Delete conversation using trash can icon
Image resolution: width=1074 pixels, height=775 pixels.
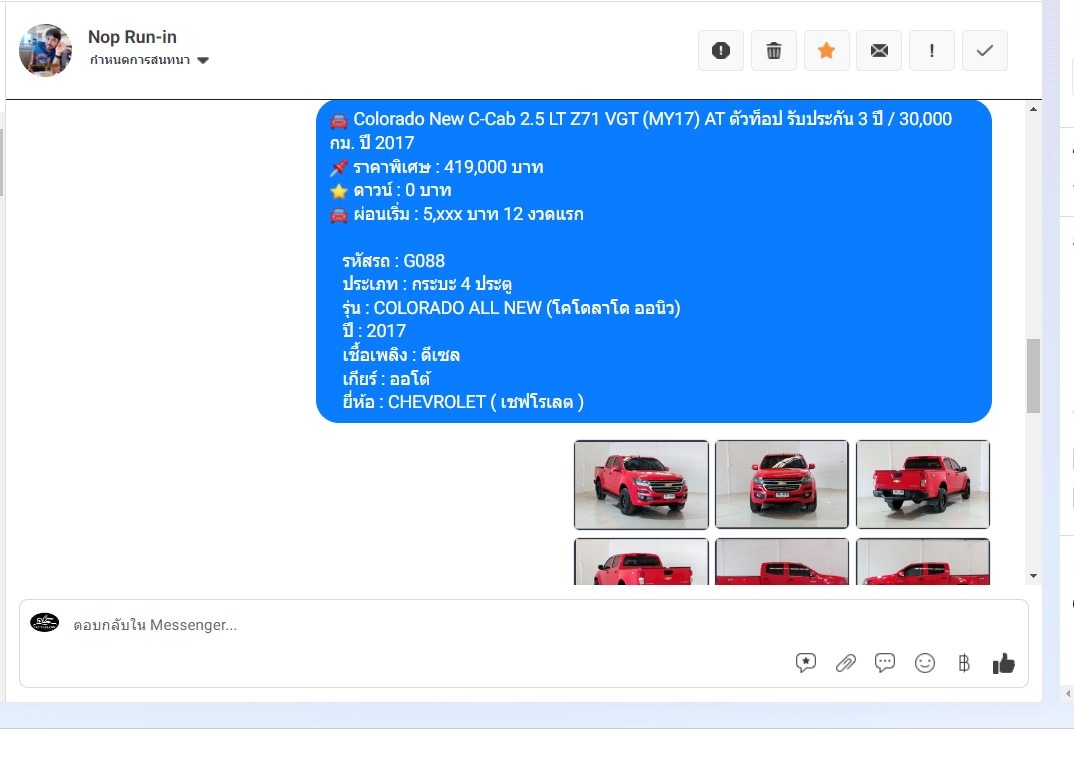(773, 51)
